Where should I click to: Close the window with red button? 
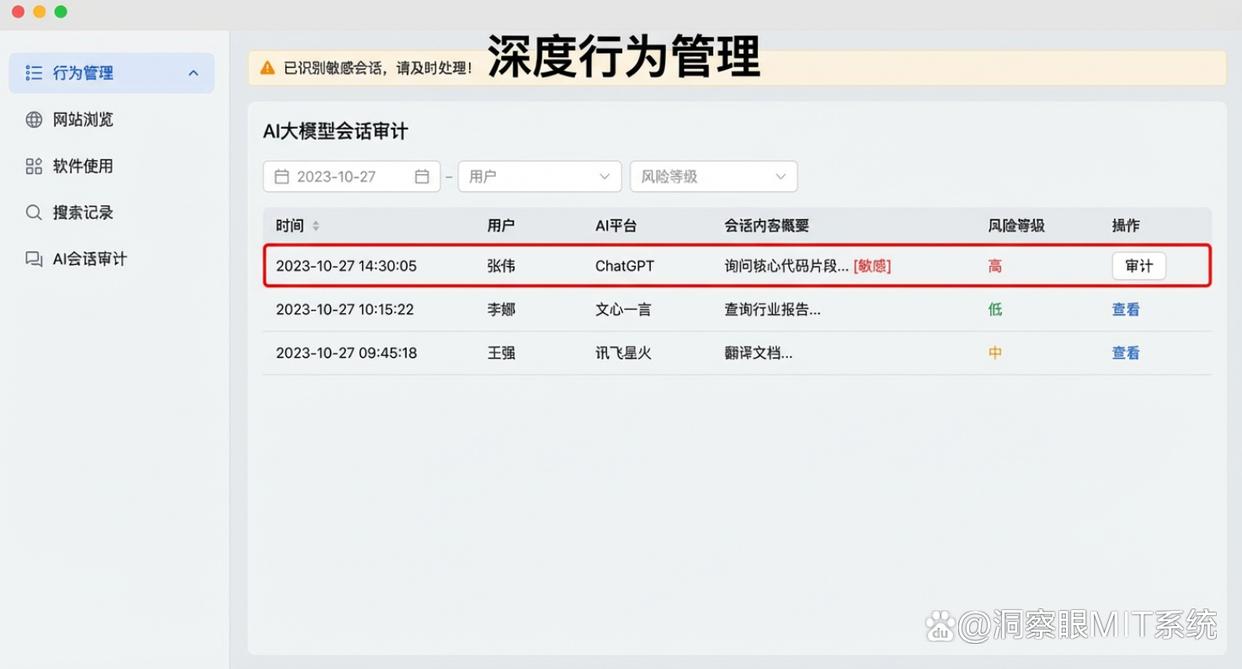18,12
